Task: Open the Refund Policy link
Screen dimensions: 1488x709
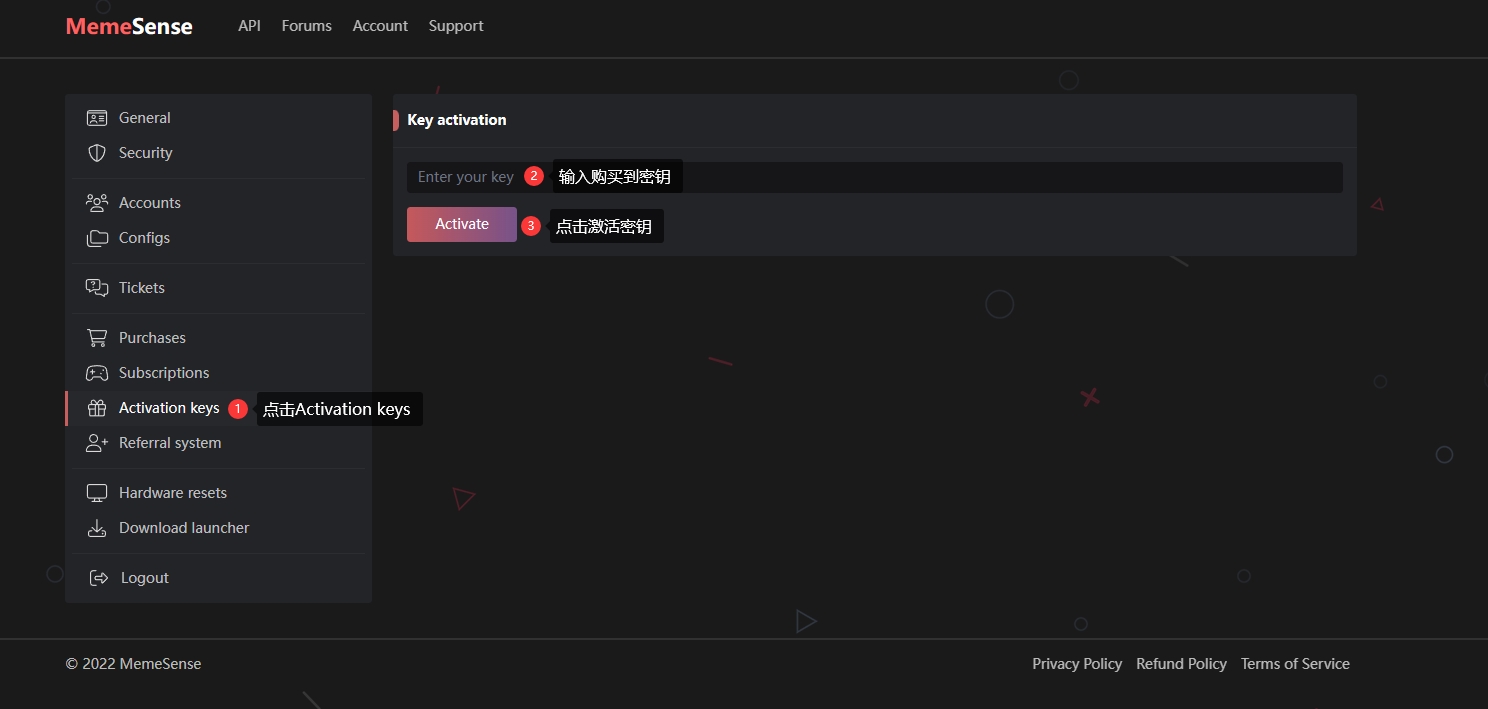Action: (x=1181, y=664)
